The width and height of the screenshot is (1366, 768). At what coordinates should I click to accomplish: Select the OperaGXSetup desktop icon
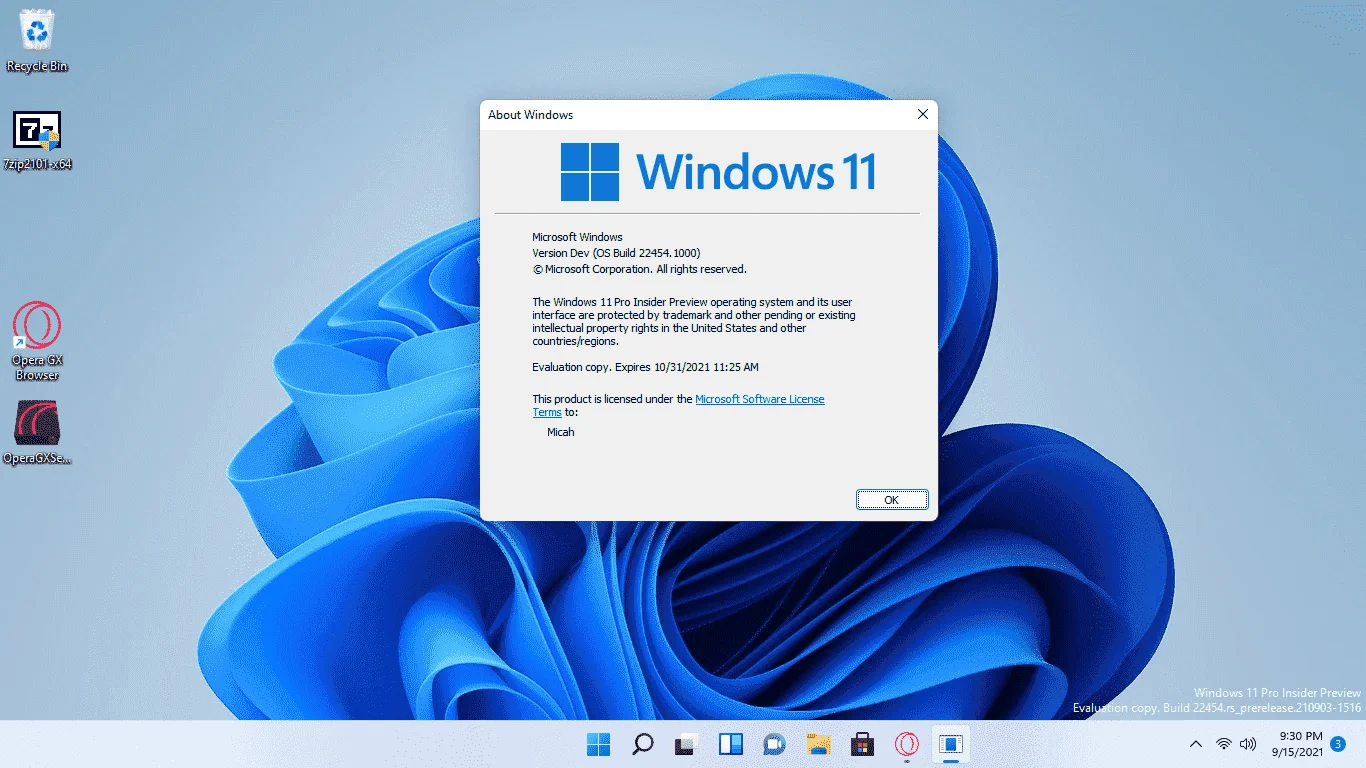(x=37, y=433)
